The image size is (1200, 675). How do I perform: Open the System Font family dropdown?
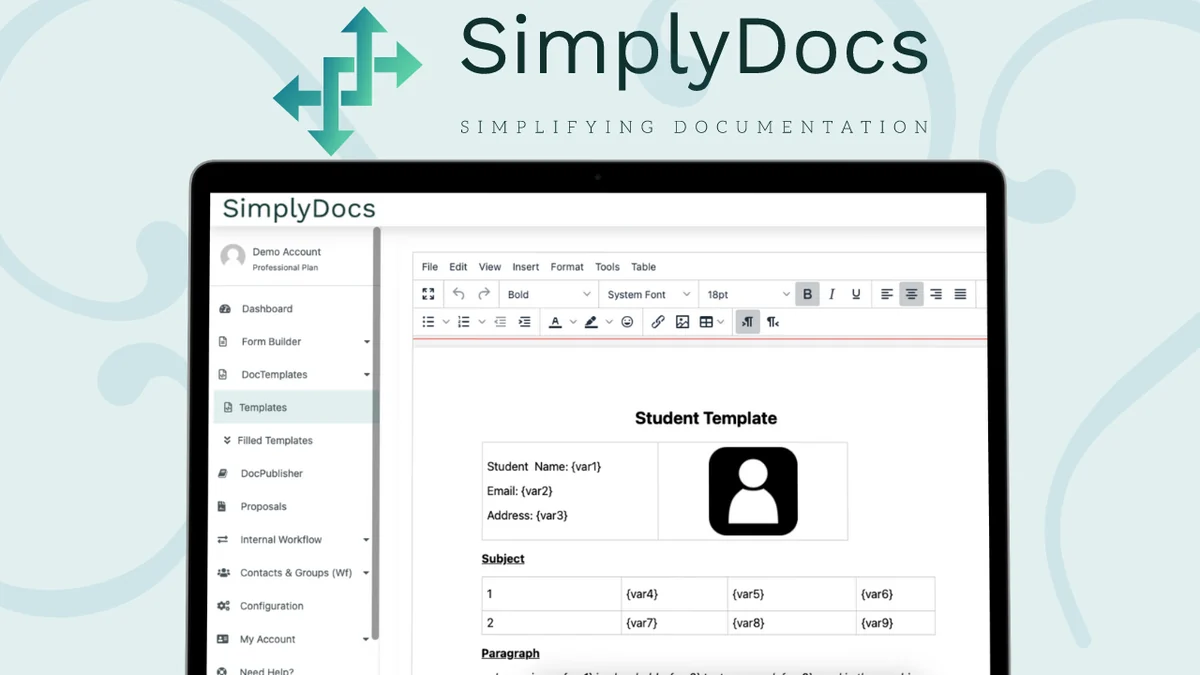click(648, 295)
